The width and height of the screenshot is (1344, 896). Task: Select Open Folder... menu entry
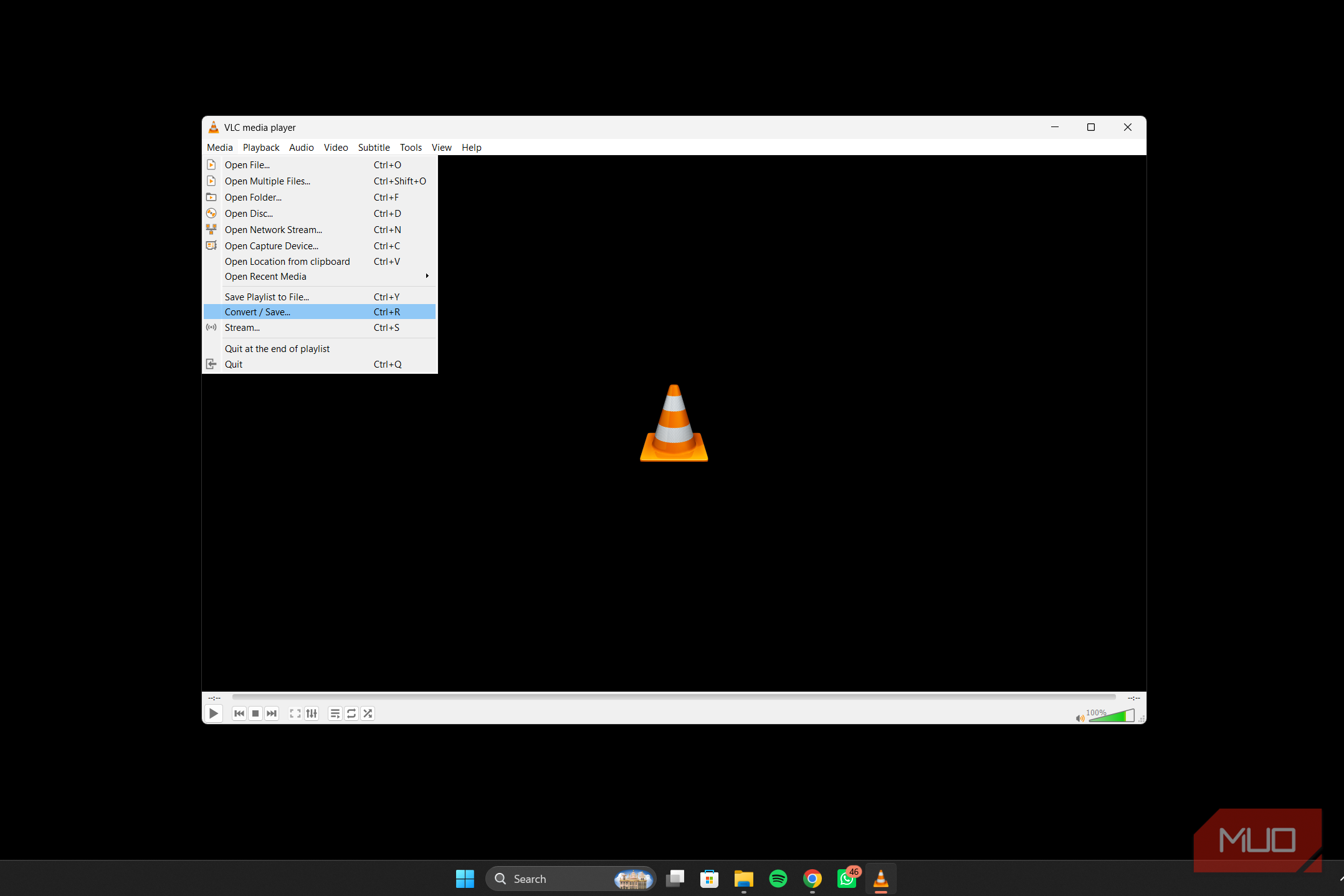(x=320, y=198)
